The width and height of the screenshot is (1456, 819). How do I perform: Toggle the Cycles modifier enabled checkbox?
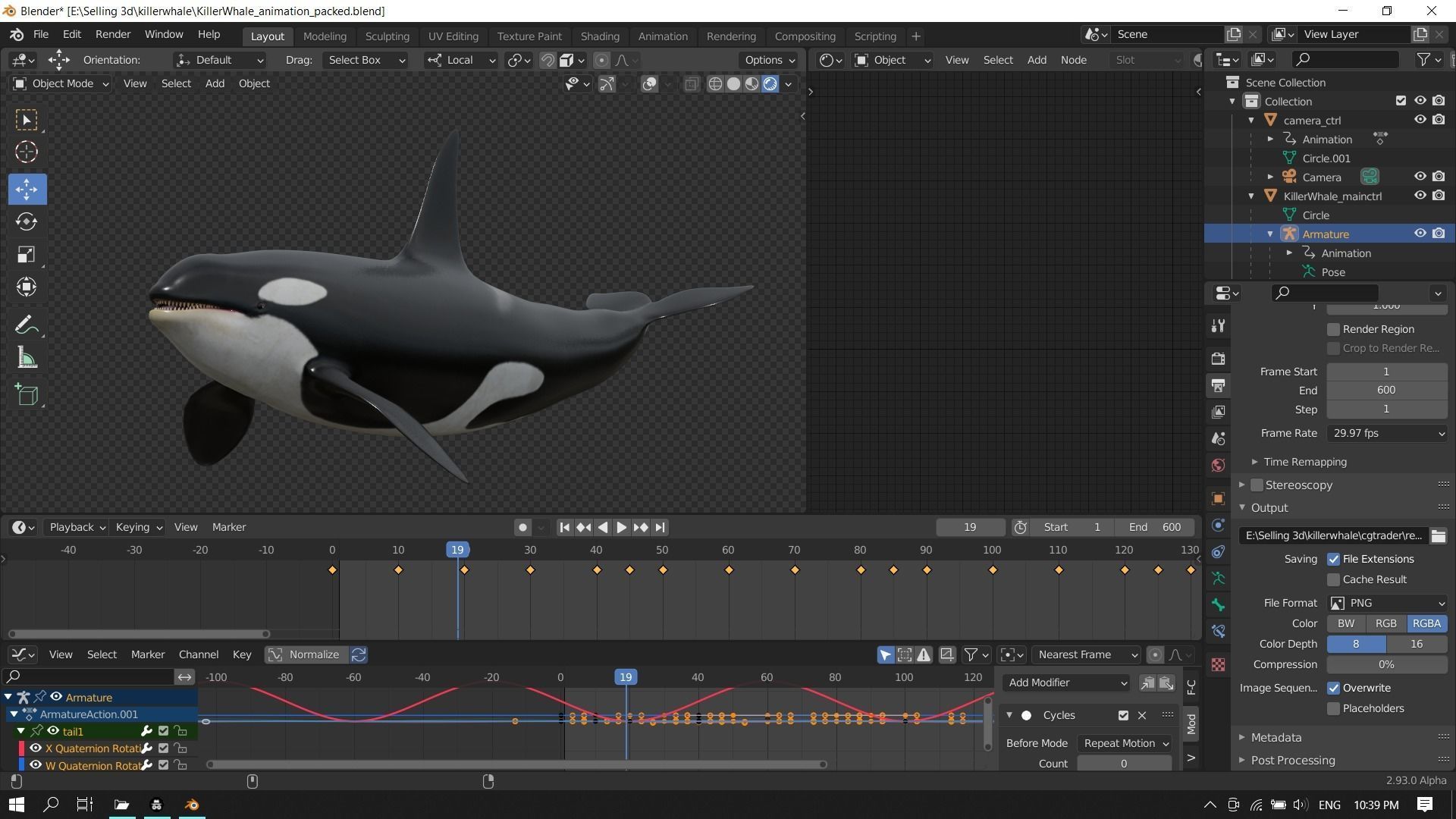1123,715
